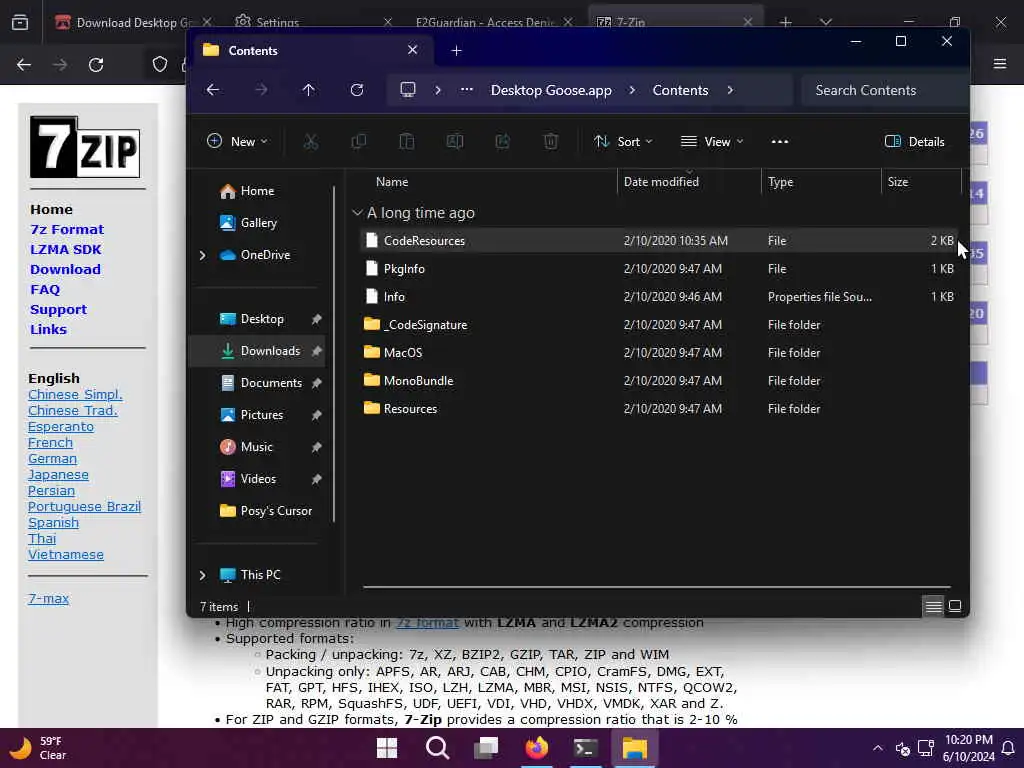Open Terminal from the taskbar
The width and height of the screenshot is (1024, 768).
586,748
